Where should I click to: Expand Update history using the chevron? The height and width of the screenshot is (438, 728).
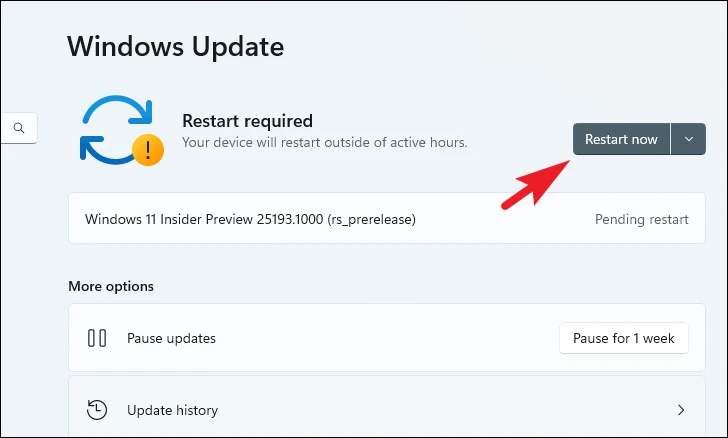(681, 410)
